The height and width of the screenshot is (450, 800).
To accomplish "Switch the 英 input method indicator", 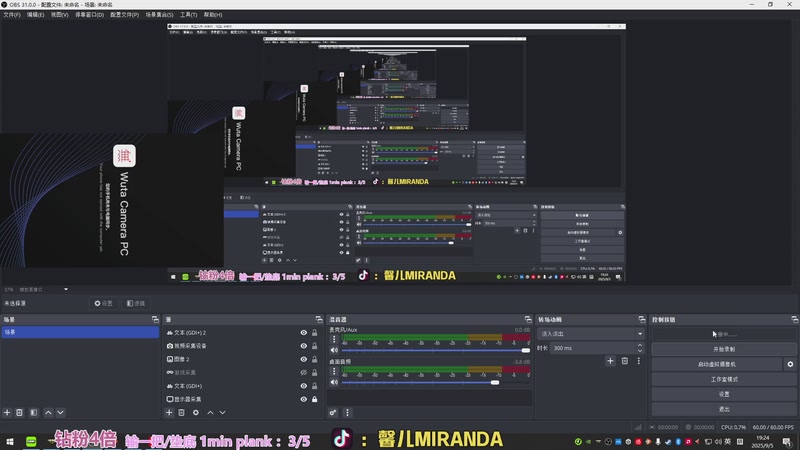I will [x=728, y=442].
